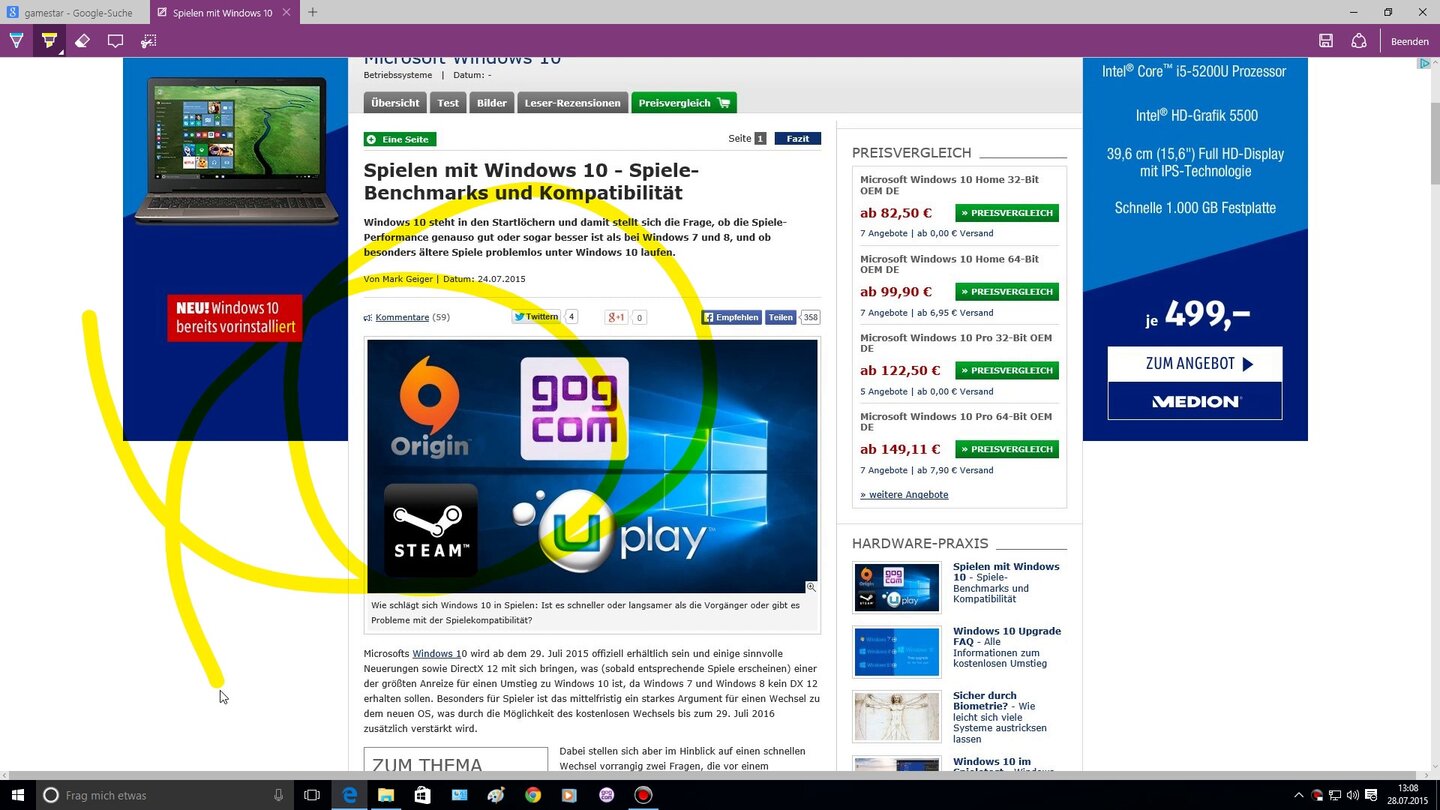Jump to Fazit page
This screenshot has height=810, width=1440.
pos(797,139)
